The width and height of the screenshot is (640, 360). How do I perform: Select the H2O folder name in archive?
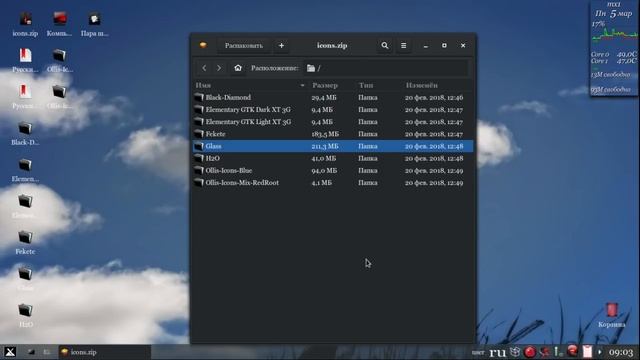coord(213,158)
